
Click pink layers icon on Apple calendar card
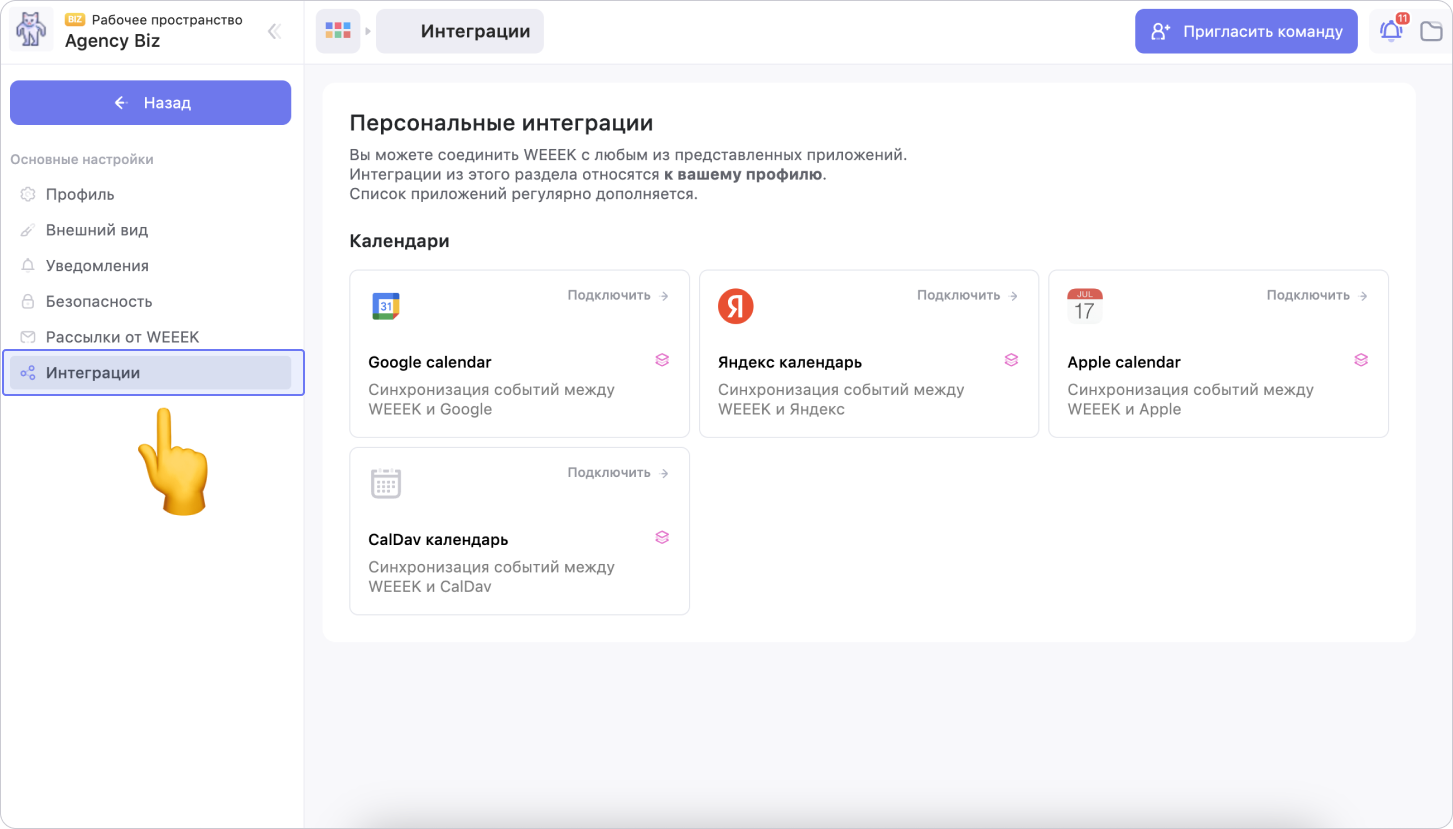pos(1360,360)
